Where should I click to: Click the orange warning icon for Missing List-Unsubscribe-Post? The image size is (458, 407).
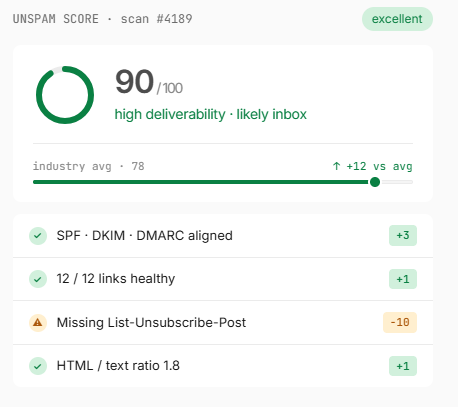pos(38,323)
